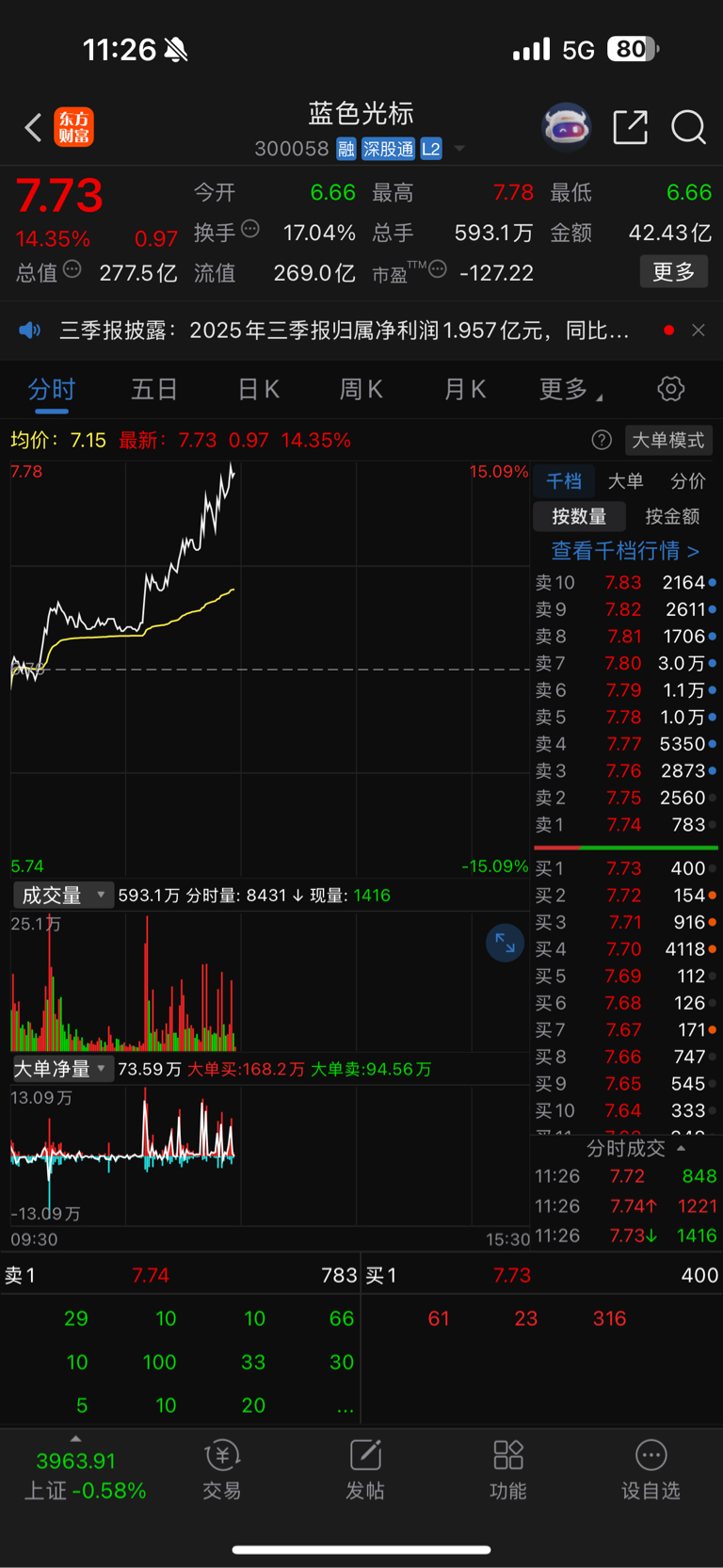Viewport: 723px width, 1568px height.
Task: Expand the 分时成交 panel arrow
Action: 681,1149
